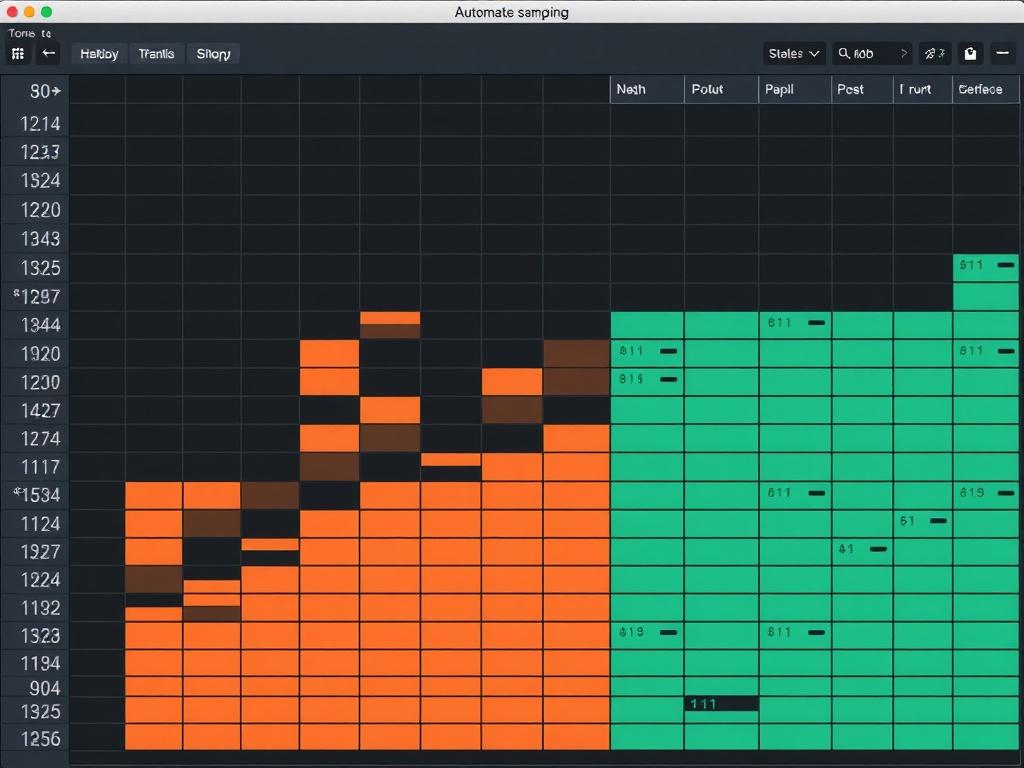Select the dark cell labeled 111
1024x768 pixels.
[721, 704]
